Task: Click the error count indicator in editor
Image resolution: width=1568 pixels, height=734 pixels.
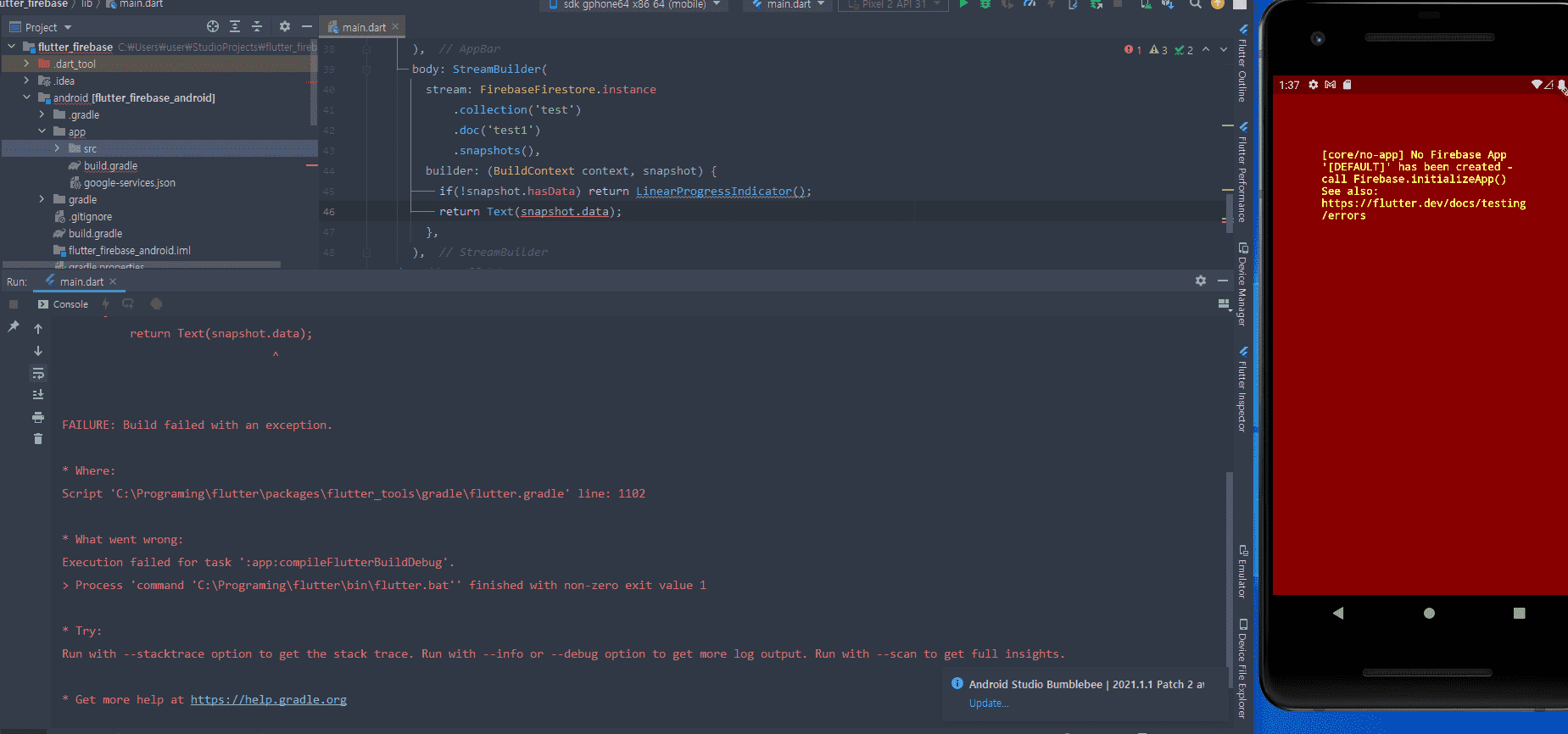Action: point(1133,50)
